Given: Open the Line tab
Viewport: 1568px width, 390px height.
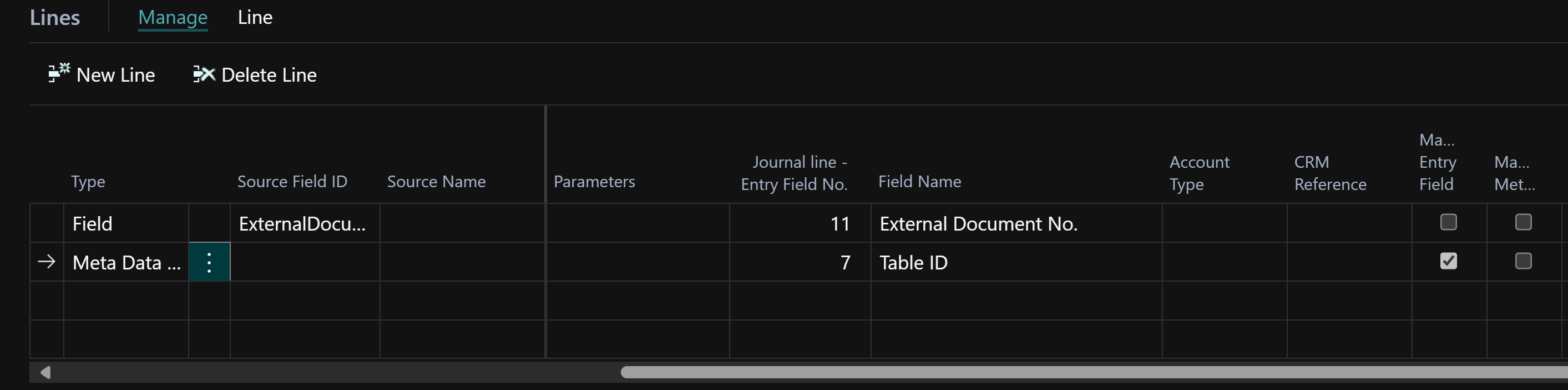Looking at the screenshot, I should [255, 17].
